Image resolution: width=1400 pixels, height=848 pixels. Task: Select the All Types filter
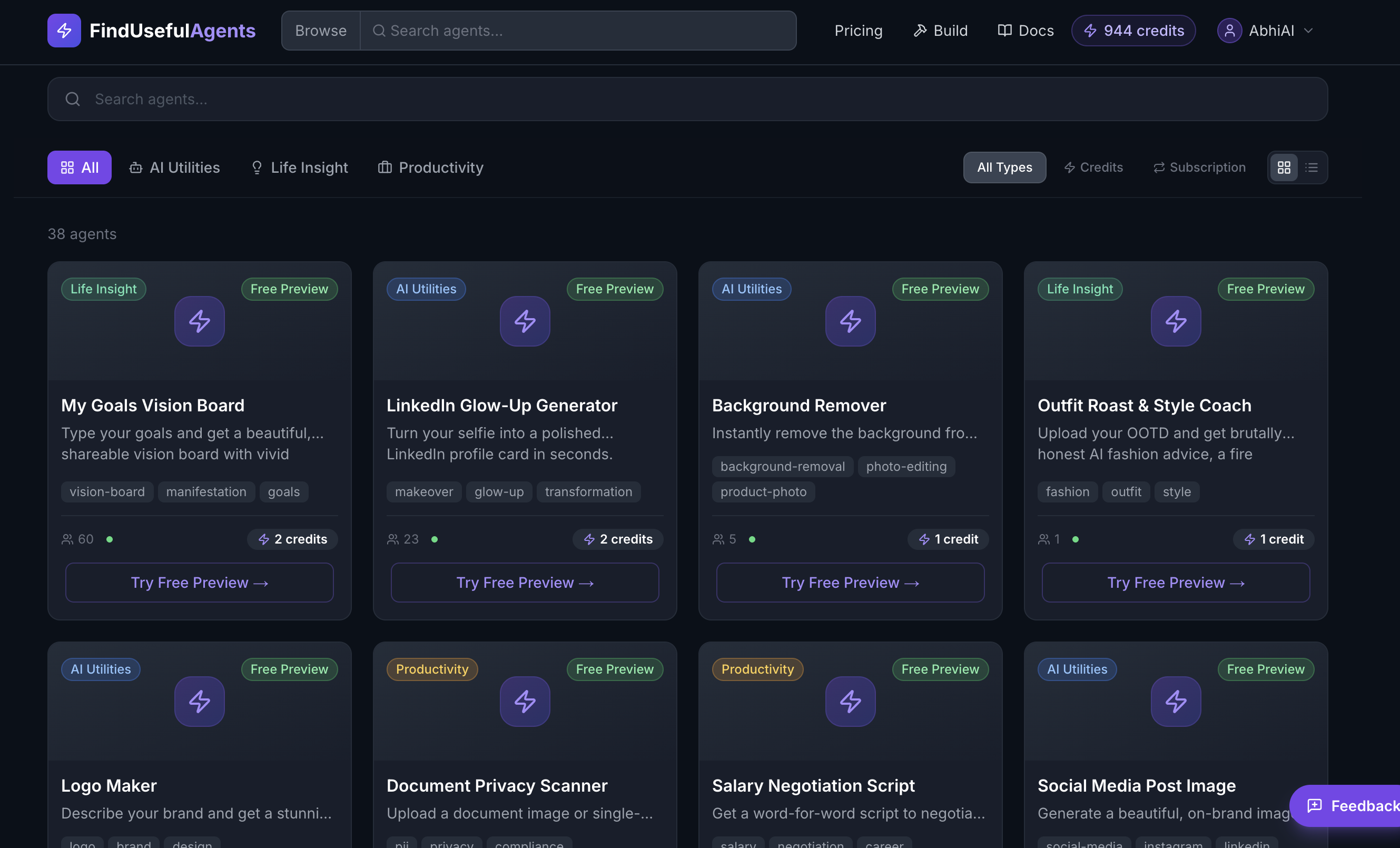pyautogui.click(x=1004, y=167)
